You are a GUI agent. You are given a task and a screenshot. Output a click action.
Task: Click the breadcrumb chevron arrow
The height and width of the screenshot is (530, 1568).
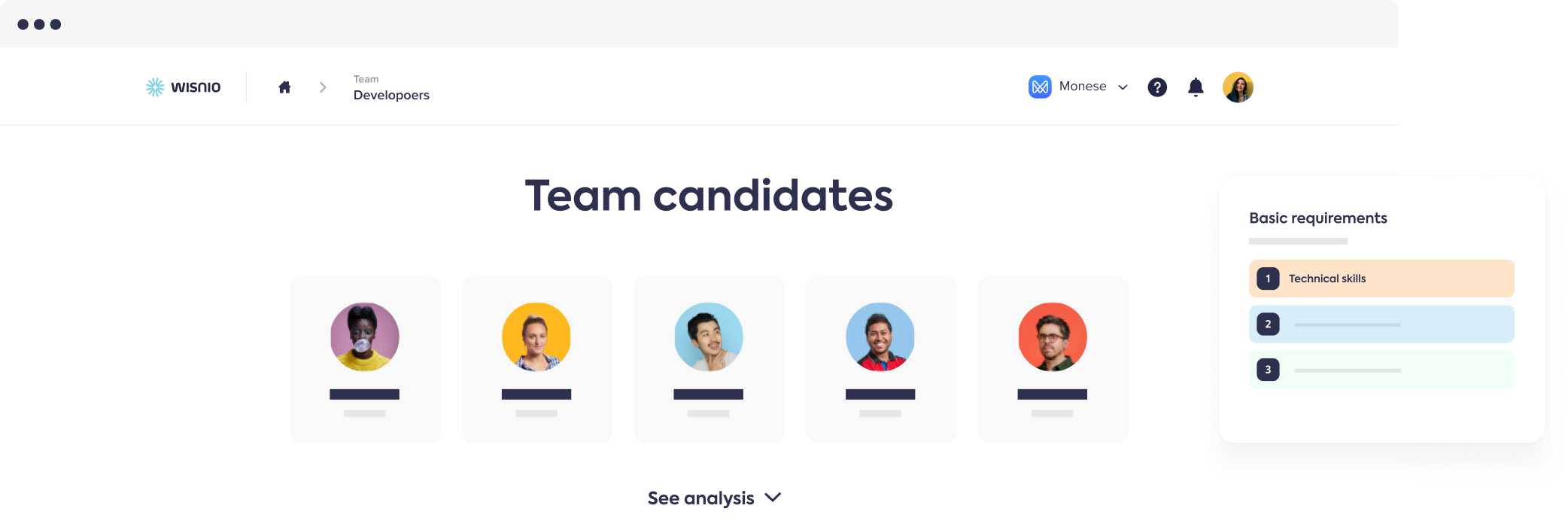click(323, 87)
